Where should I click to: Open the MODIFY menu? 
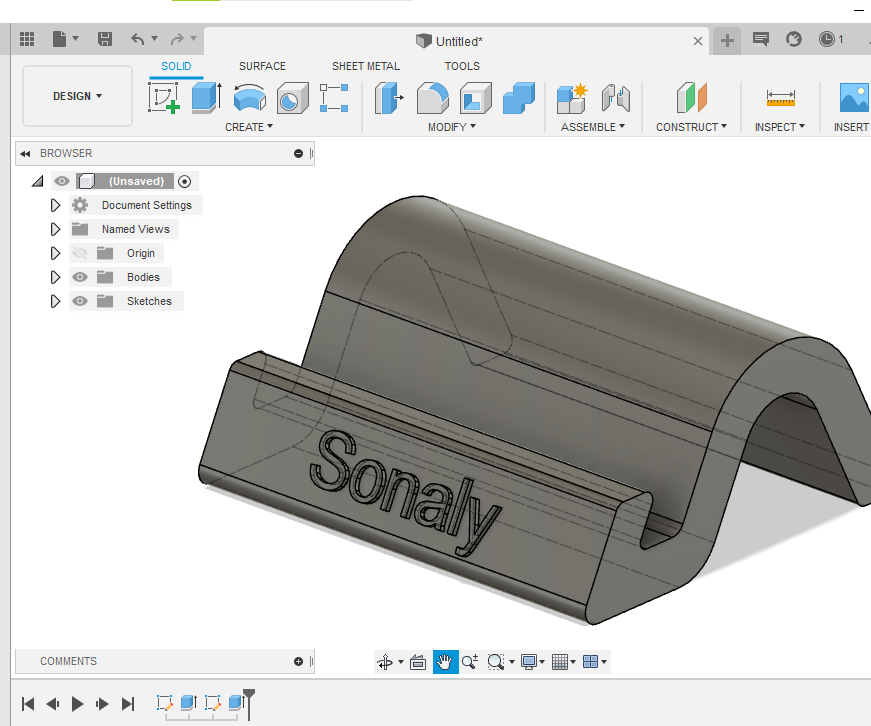[451, 127]
